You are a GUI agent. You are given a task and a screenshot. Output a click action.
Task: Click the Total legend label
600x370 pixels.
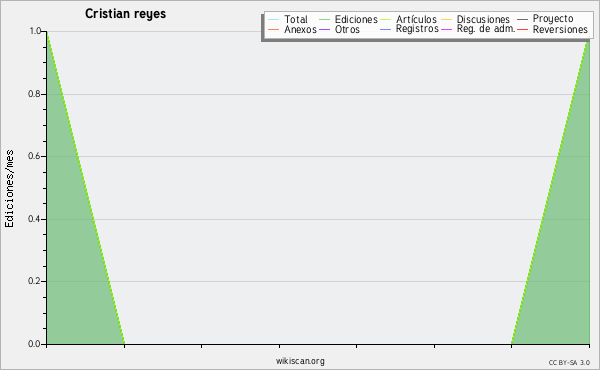pos(296,19)
